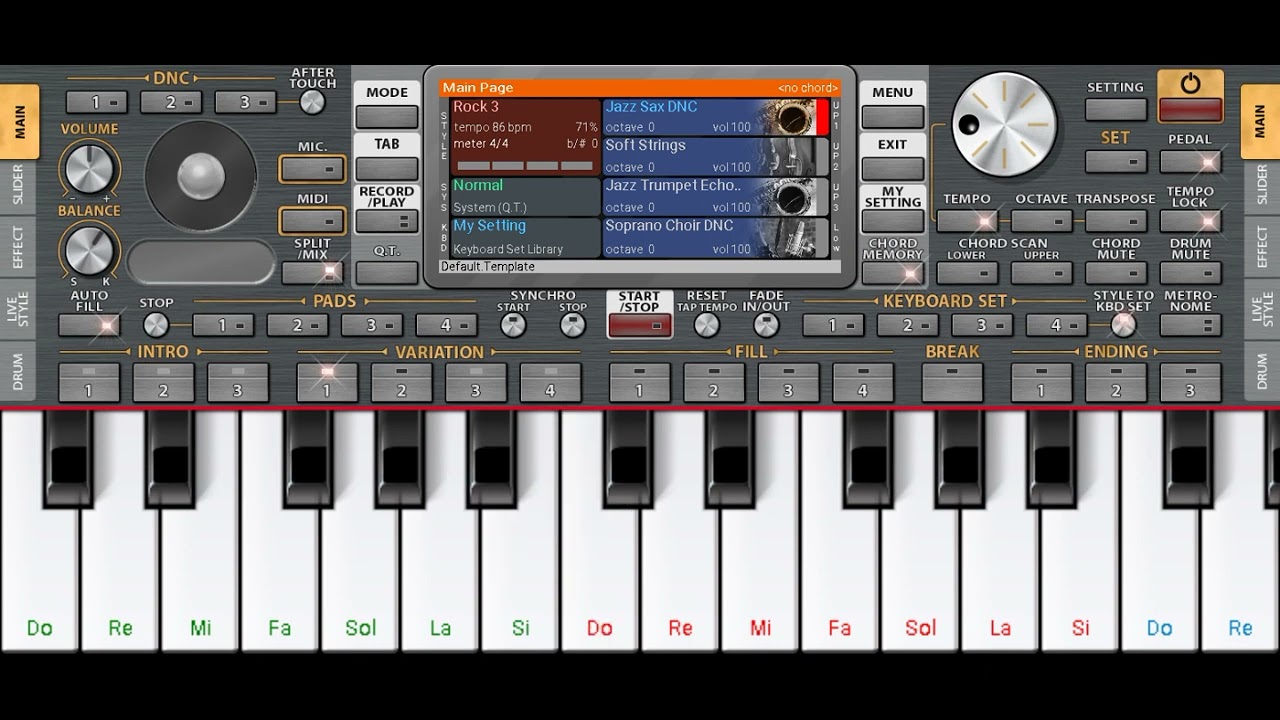Click Chord Scan Upper button
Viewport: 1280px width, 720px height.
tap(1042, 272)
